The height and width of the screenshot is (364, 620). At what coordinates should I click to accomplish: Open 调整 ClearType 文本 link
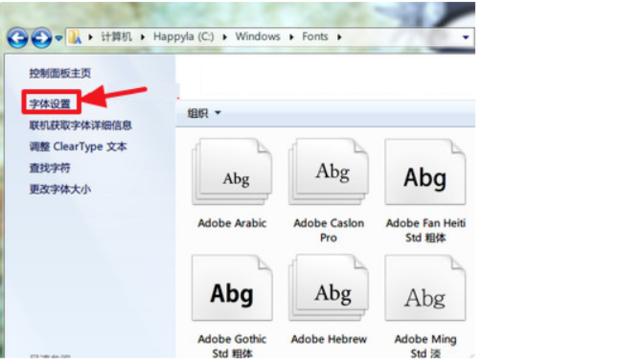pyautogui.click(x=78, y=147)
